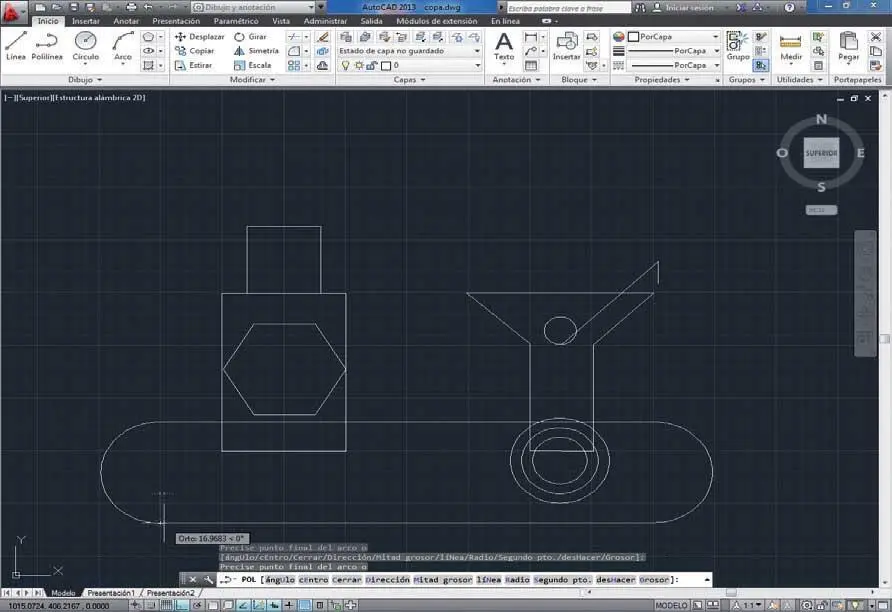Image resolution: width=892 pixels, height=612 pixels.
Task: Click the Simetría mirror tool
Action: pos(256,51)
